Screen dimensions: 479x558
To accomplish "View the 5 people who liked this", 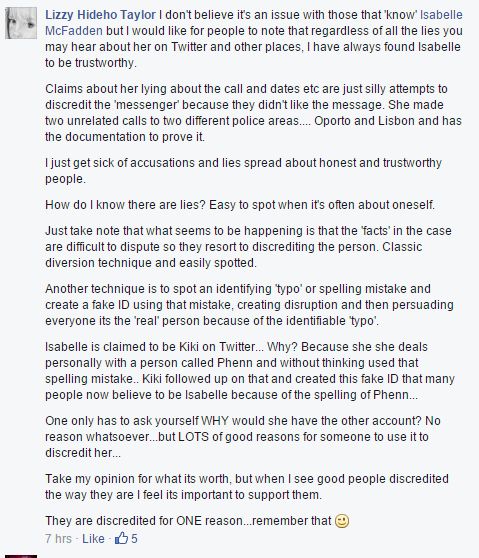I will (134, 538).
